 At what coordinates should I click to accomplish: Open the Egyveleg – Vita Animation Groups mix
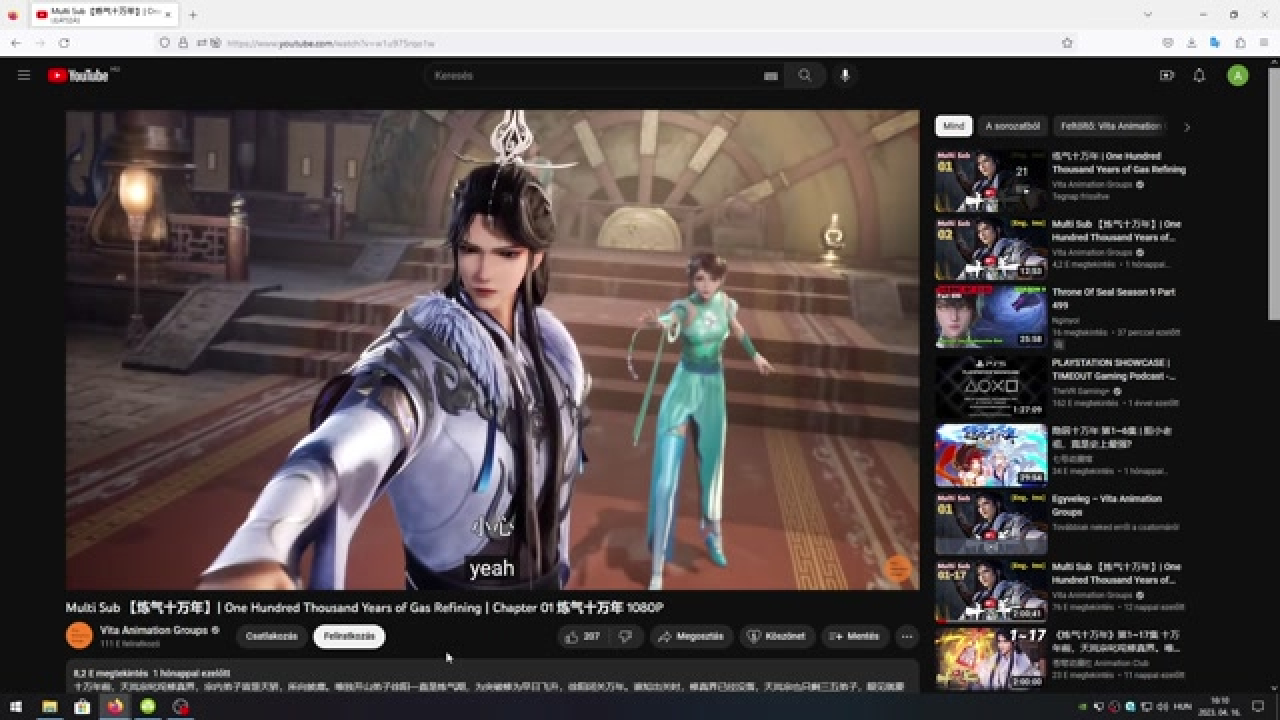pos(1107,505)
